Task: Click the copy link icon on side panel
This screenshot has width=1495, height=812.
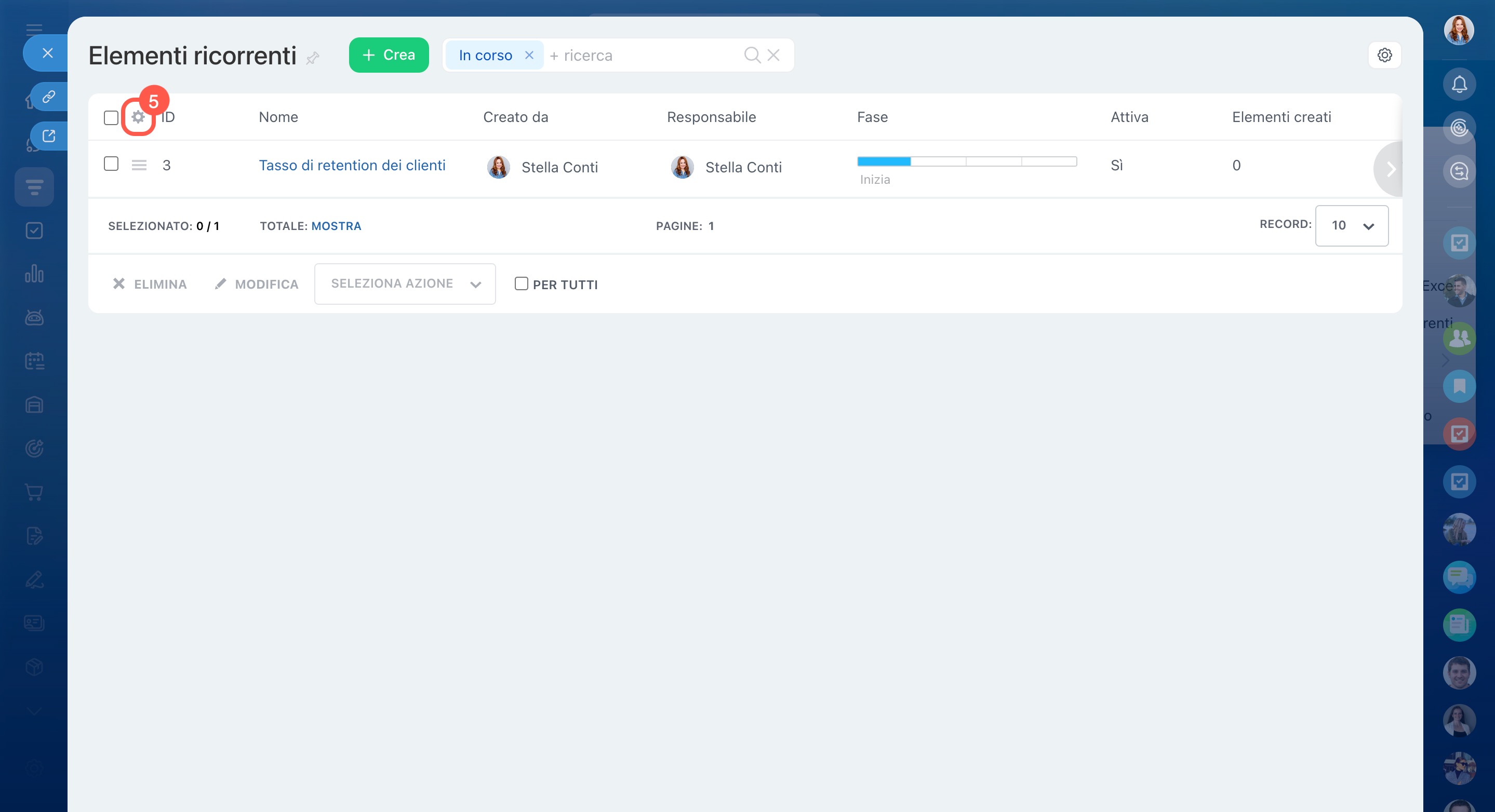Action: [x=49, y=96]
